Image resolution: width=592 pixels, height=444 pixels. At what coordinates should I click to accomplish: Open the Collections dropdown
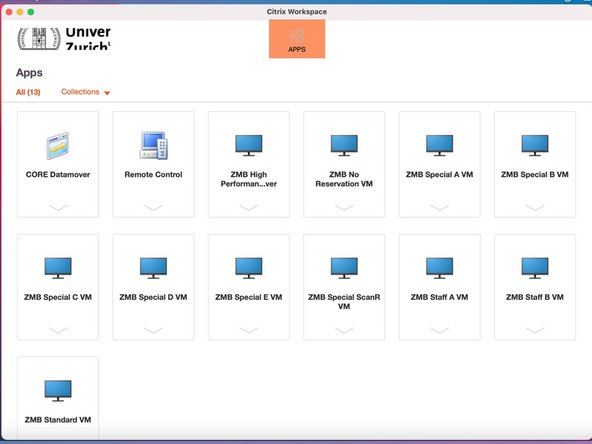(85, 92)
